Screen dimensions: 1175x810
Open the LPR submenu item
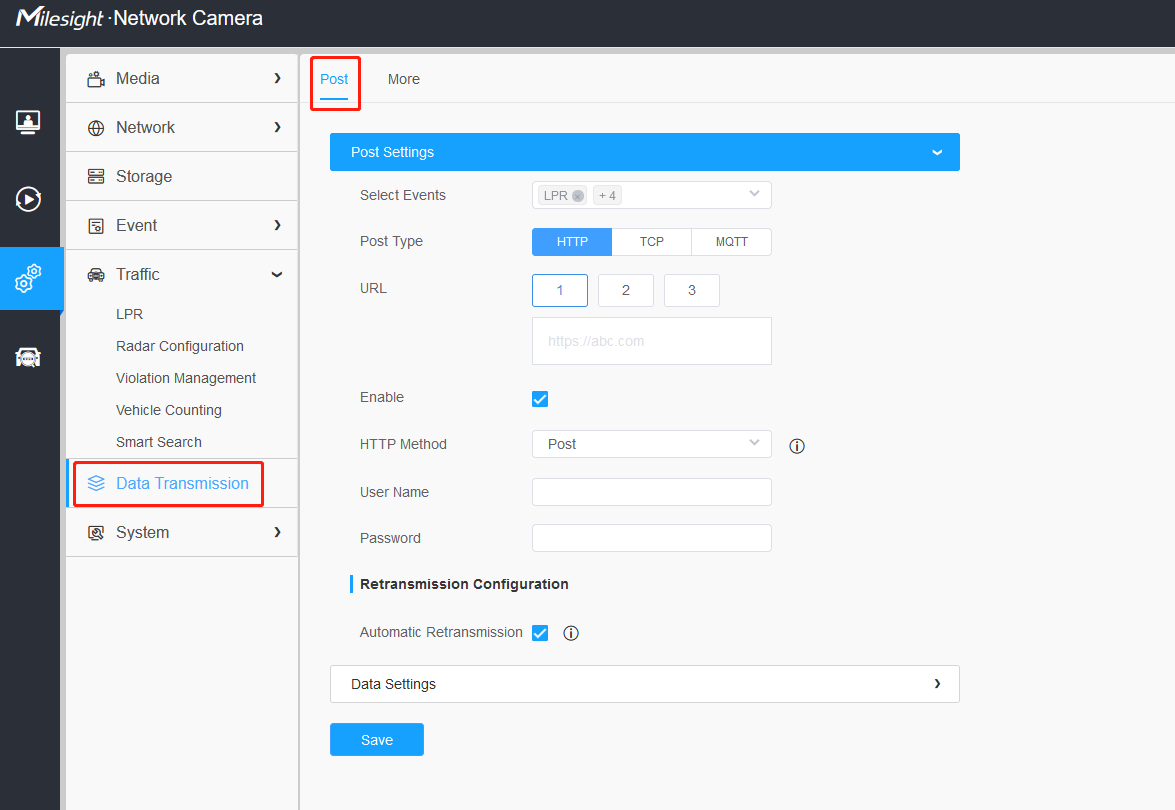tap(130, 315)
